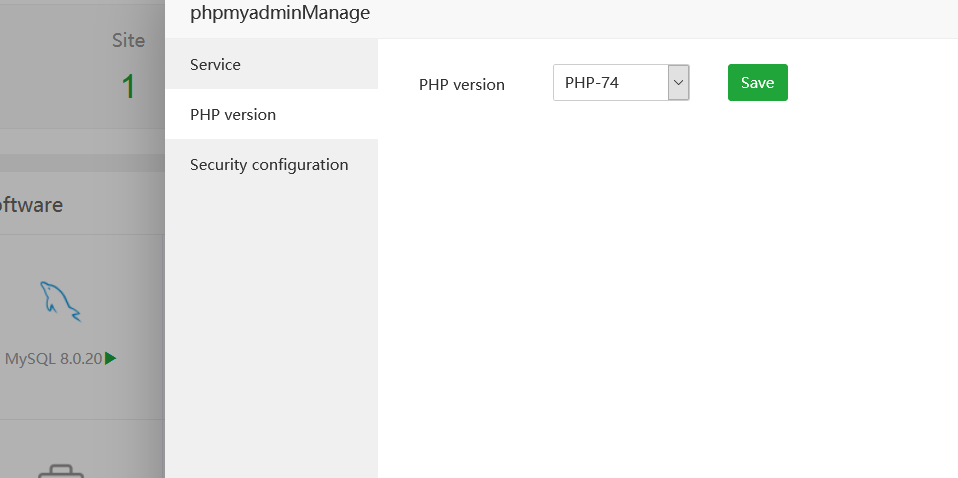Switch to the PHP version sidebar tab
This screenshot has height=478, width=958.
point(233,114)
